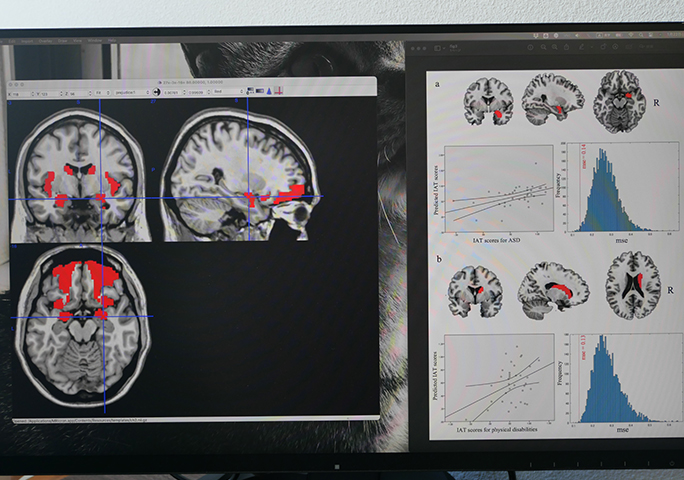Click the highlight pen icon in Preview
Viewport: 684px width, 480px height.
(x=581, y=47)
